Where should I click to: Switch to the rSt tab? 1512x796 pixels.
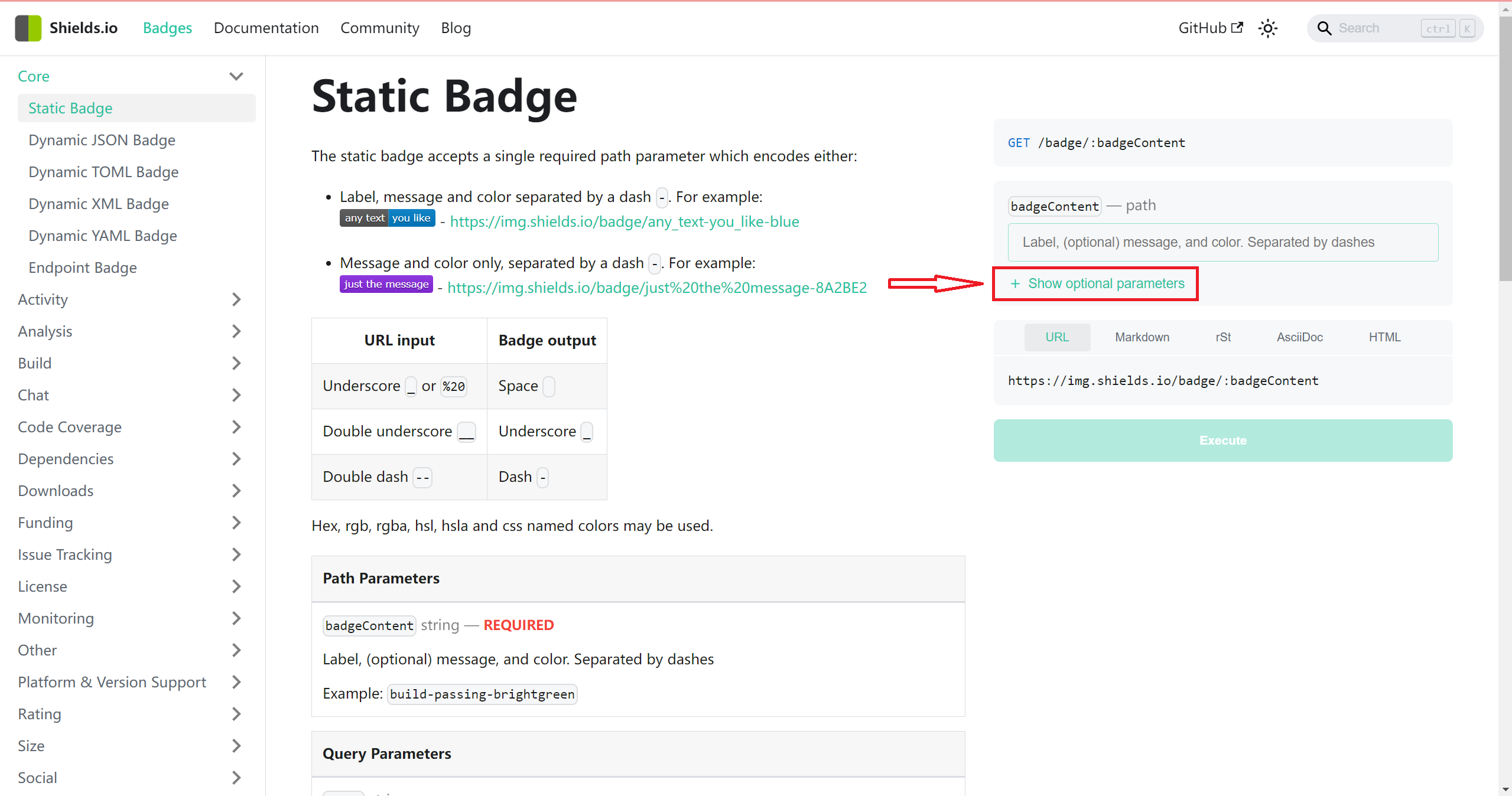pos(1222,337)
